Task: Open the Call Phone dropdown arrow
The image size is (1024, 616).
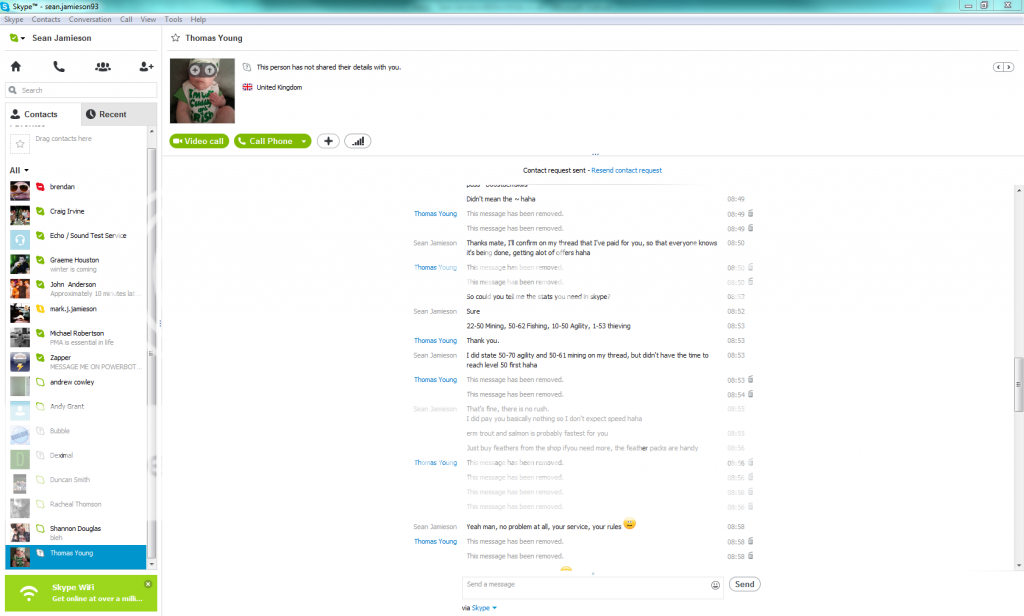Action: coord(303,141)
